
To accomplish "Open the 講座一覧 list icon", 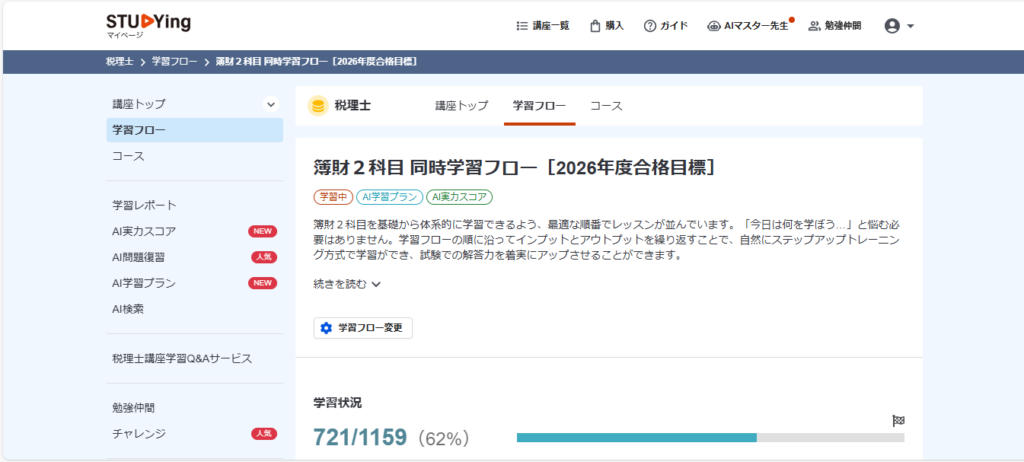I will tap(521, 26).
